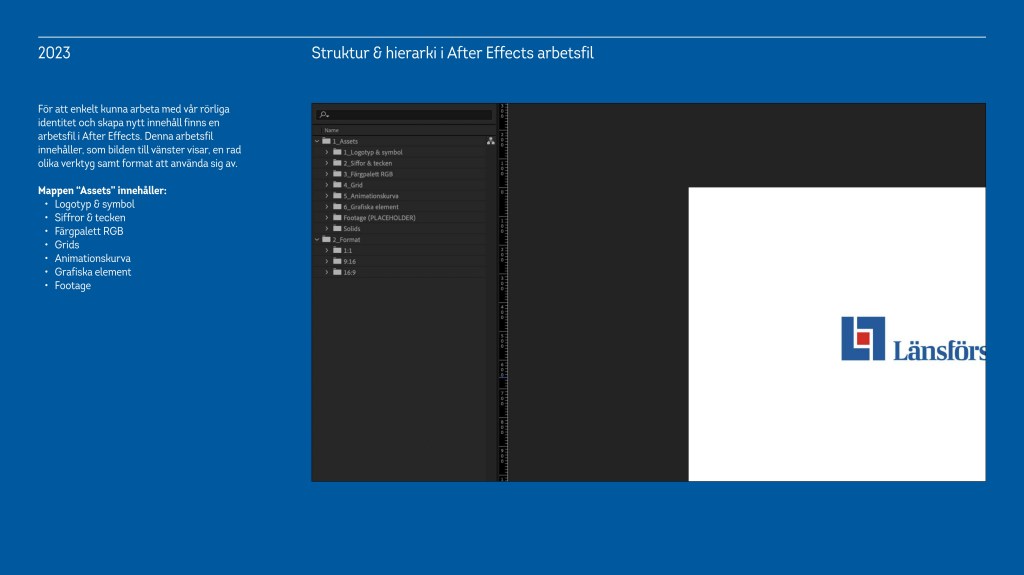Click the 1_Logotyp & symbol folder icon

337,152
